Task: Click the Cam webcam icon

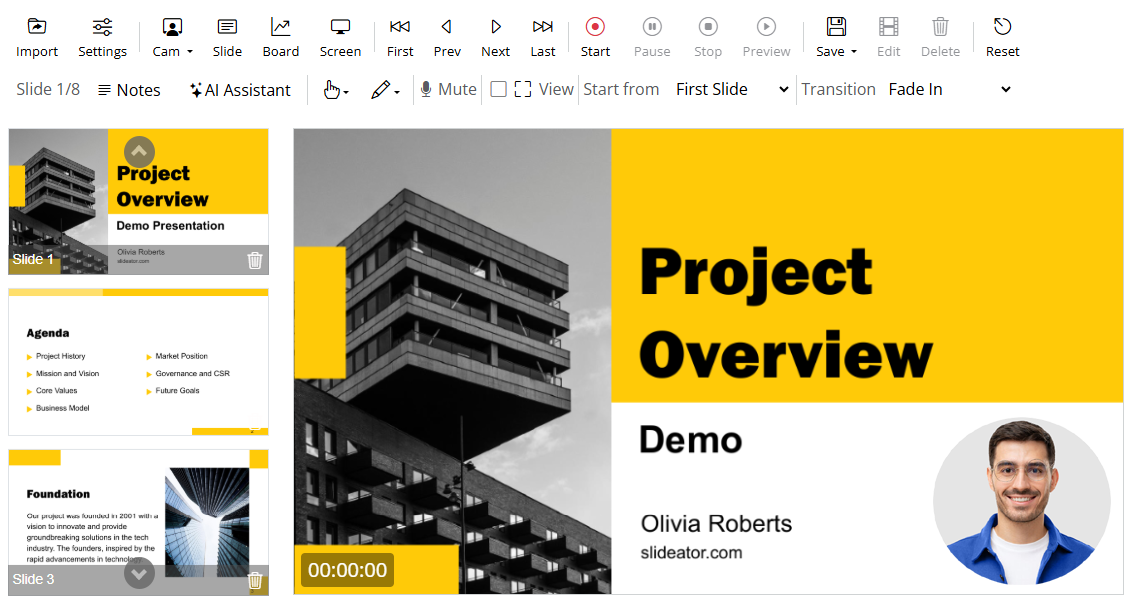Action: 172,28
